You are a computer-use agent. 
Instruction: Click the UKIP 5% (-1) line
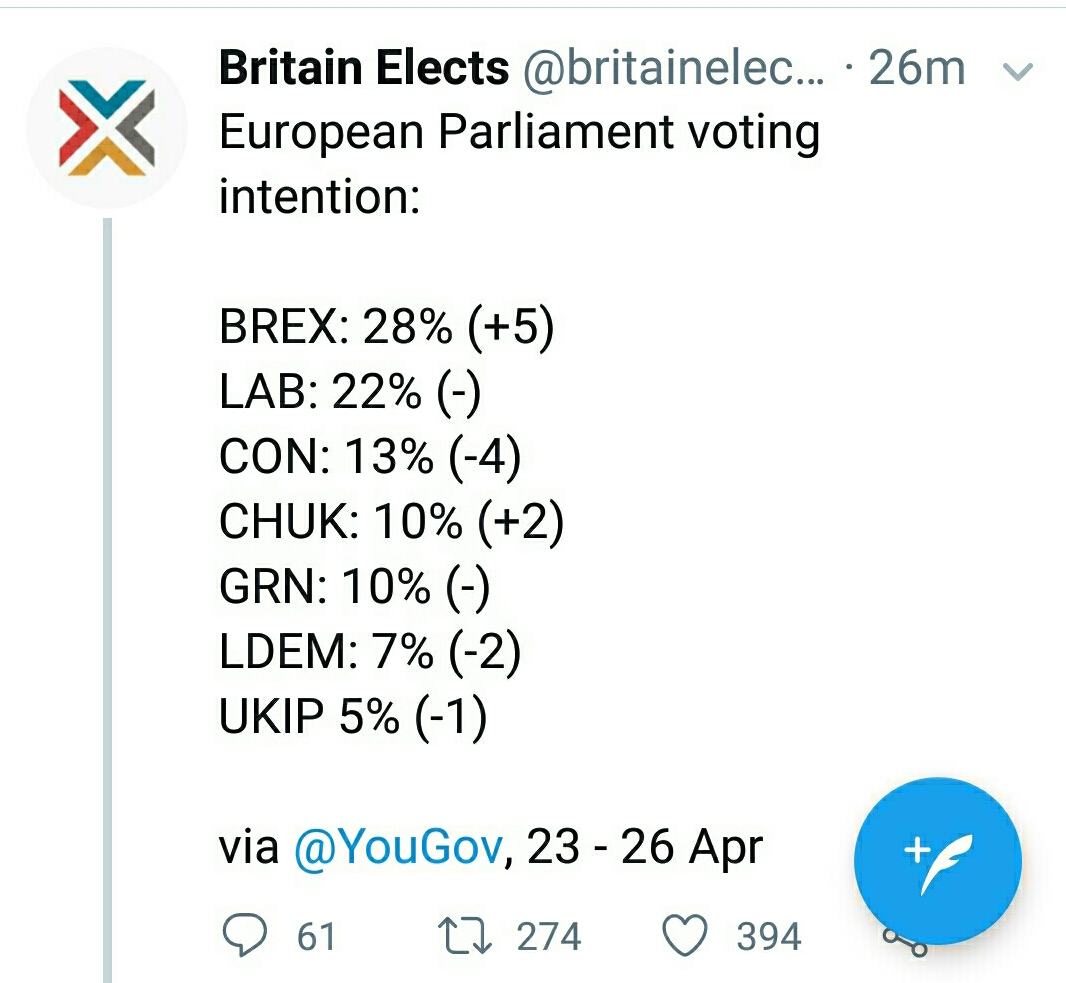353,716
